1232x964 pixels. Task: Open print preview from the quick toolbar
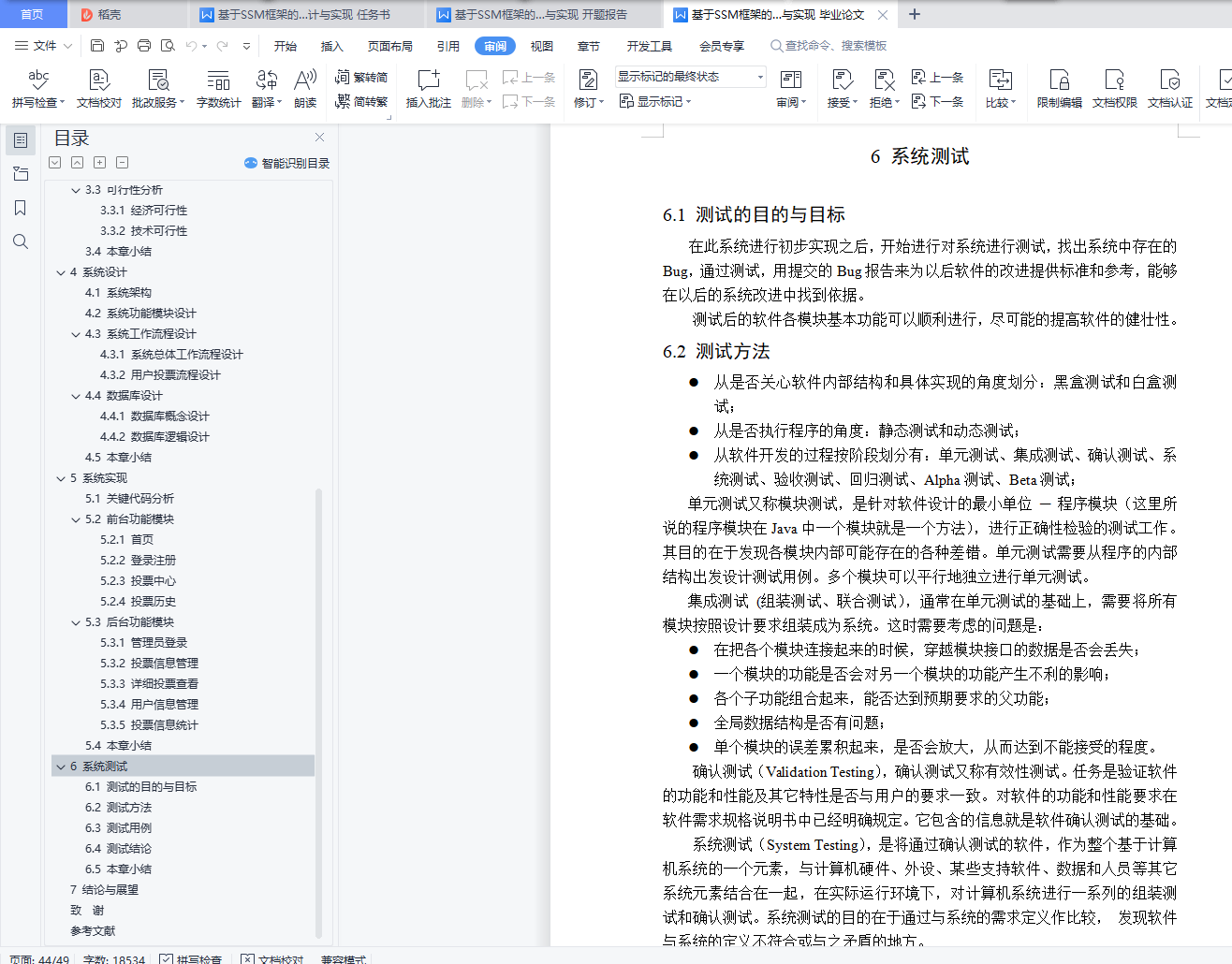point(168,46)
